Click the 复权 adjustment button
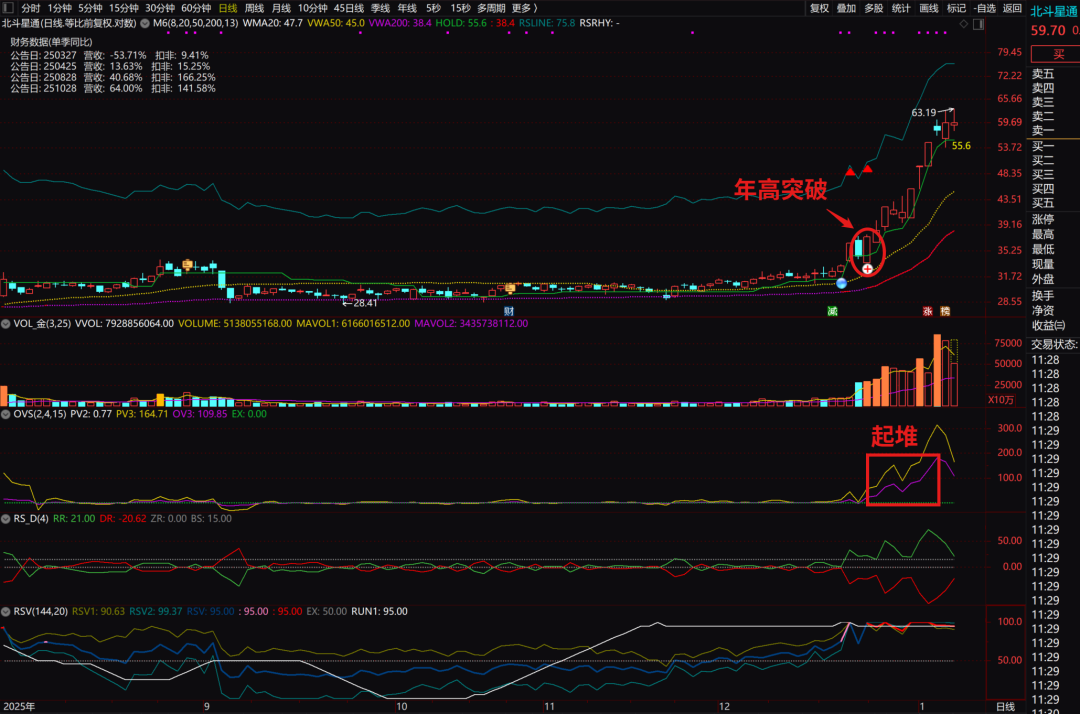Screen dimensions: 1080x714 [x=819, y=8]
